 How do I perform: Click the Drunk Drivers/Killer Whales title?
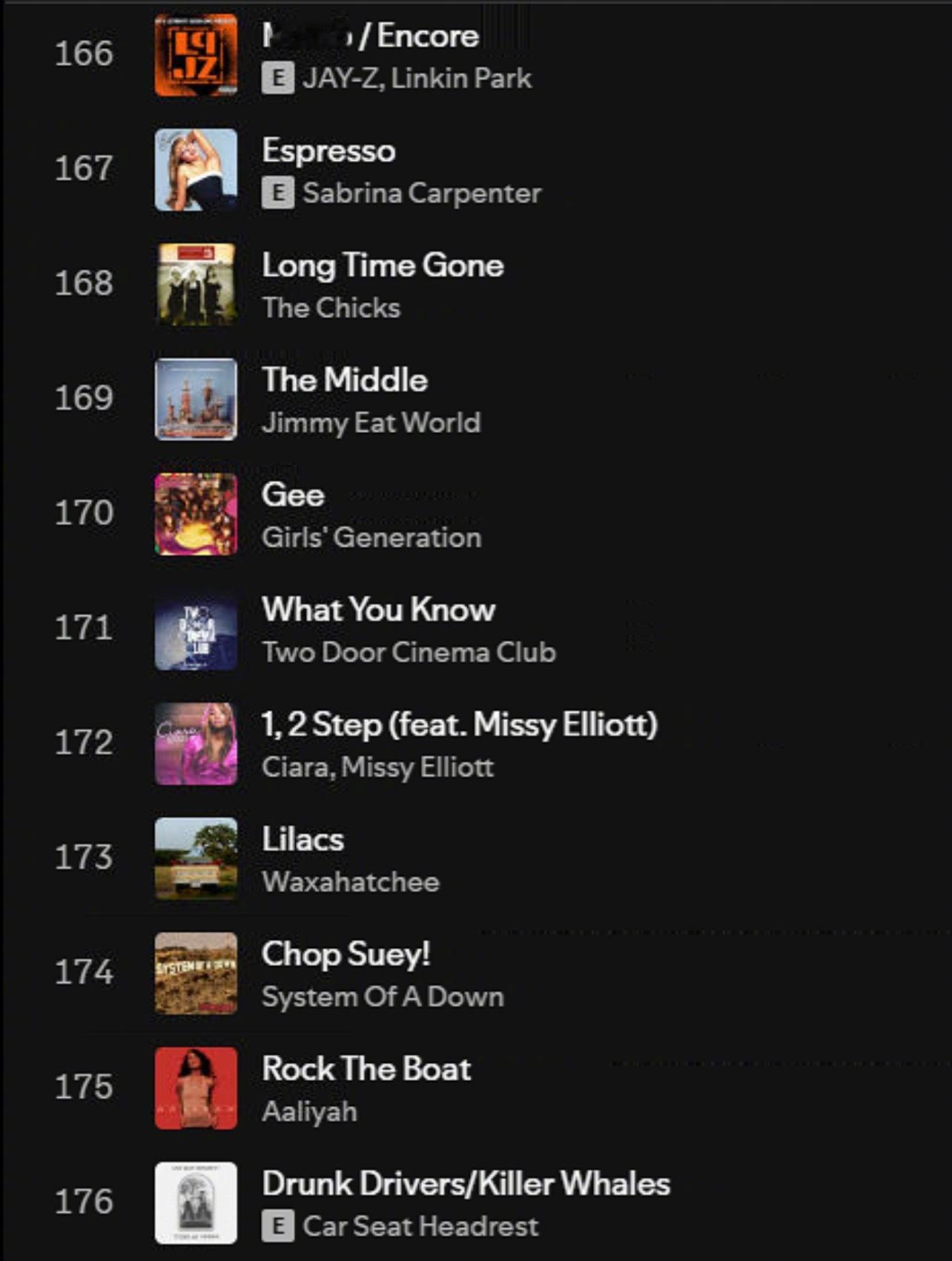pos(466,1184)
